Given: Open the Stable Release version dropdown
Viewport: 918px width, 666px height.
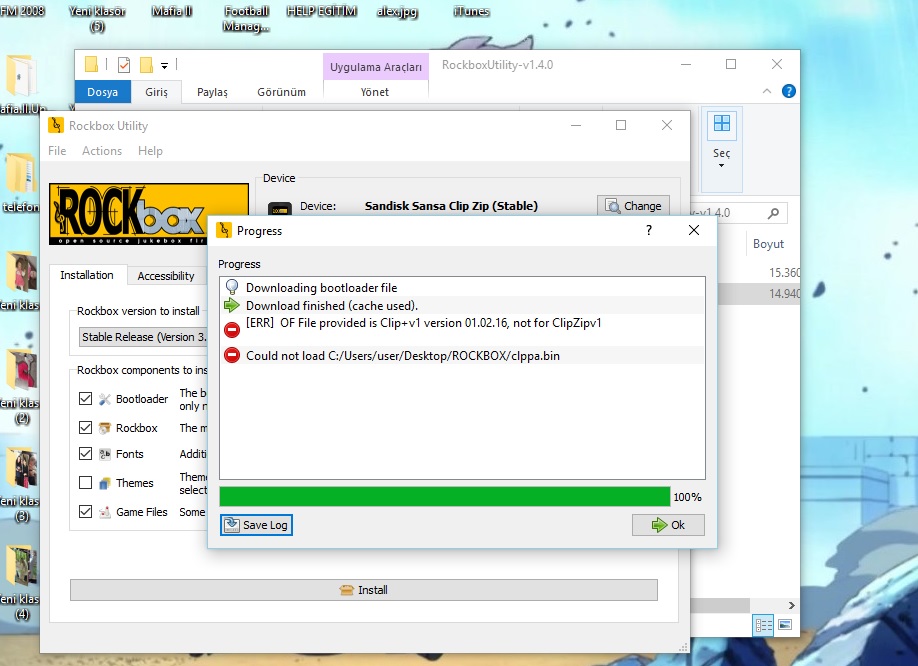Looking at the screenshot, I should click(143, 337).
